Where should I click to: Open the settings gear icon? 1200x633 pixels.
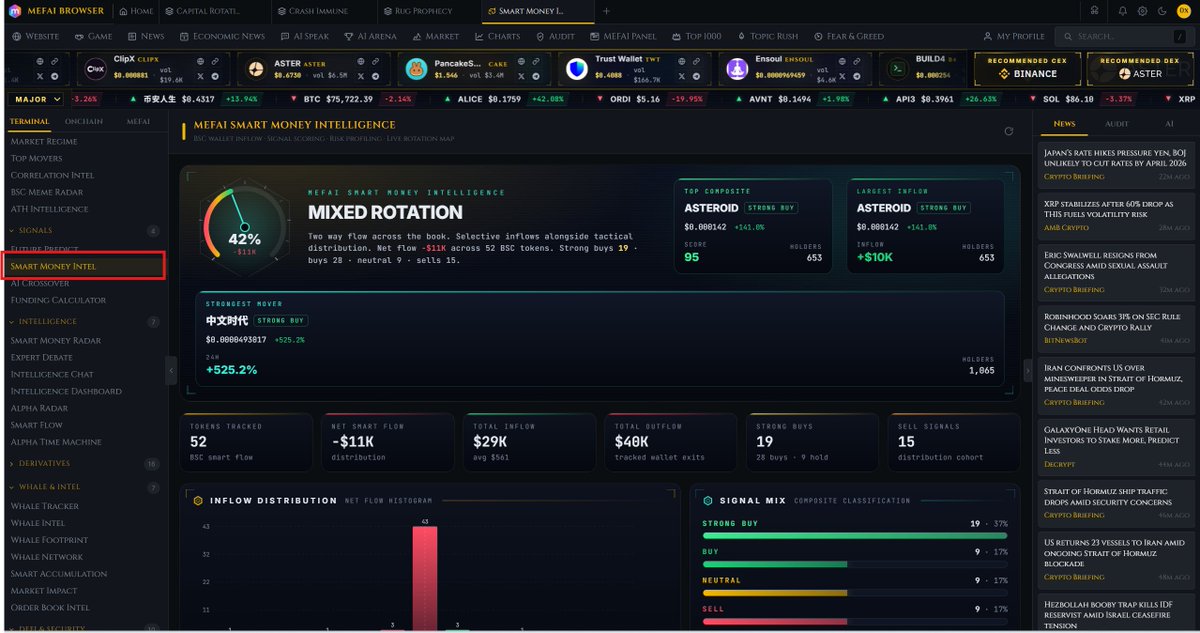pos(1142,11)
